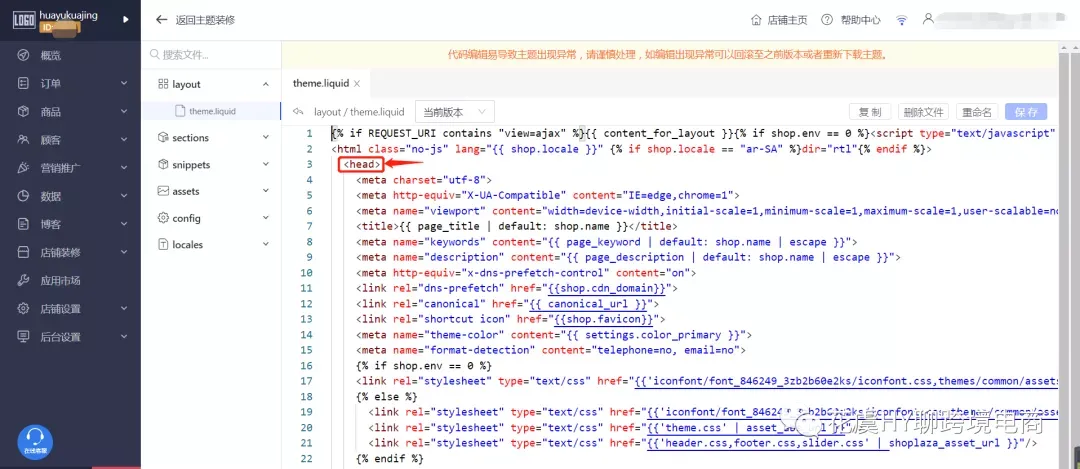Expand the snippets folder

266,165
